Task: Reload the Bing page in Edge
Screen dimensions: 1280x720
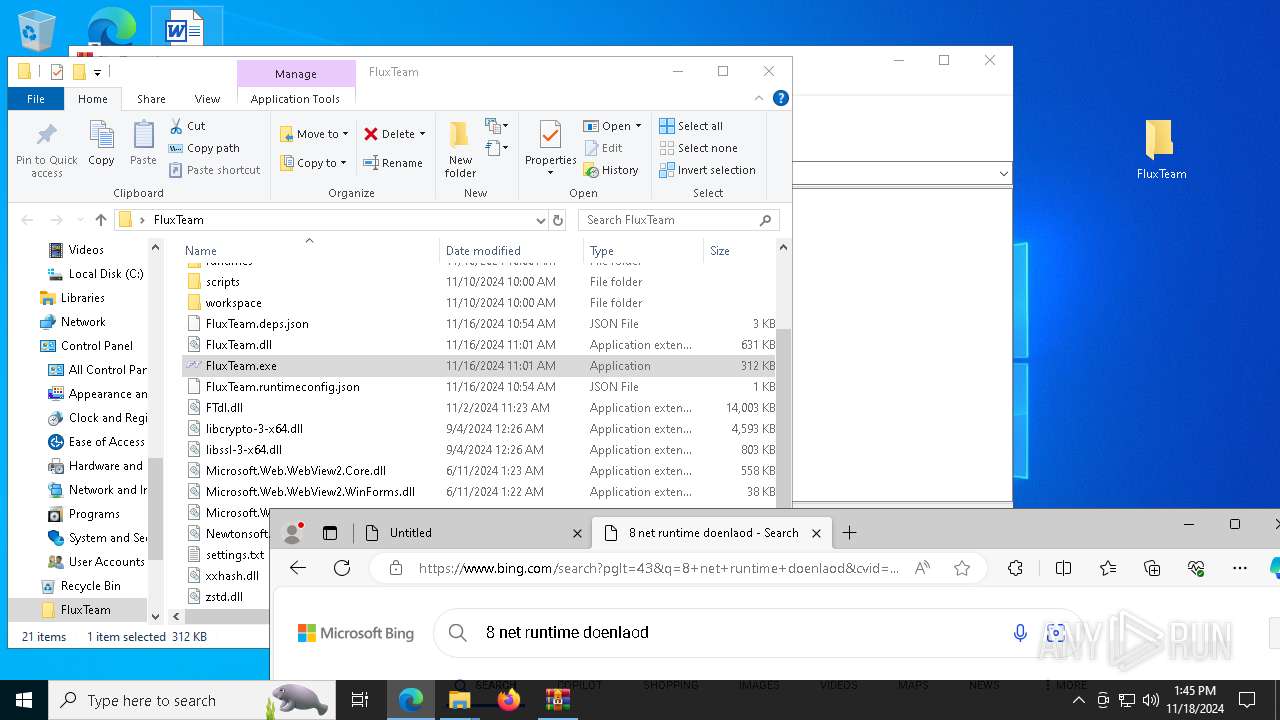Action: pos(342,568)
